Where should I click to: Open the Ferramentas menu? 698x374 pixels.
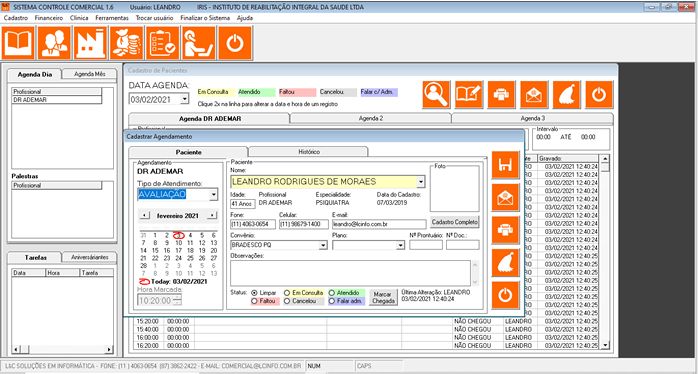[112, 18]
